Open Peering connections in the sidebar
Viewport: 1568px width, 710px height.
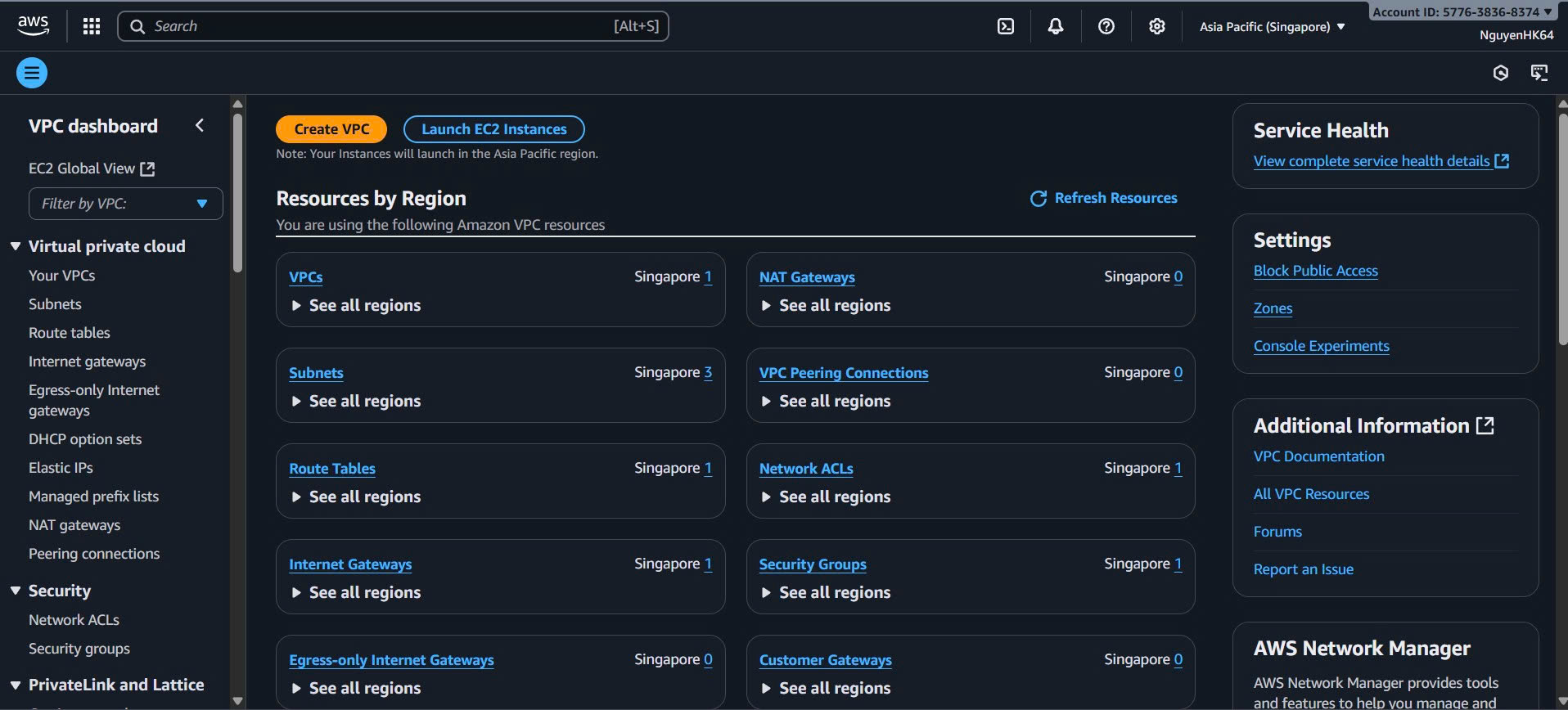tap(94, 554)
